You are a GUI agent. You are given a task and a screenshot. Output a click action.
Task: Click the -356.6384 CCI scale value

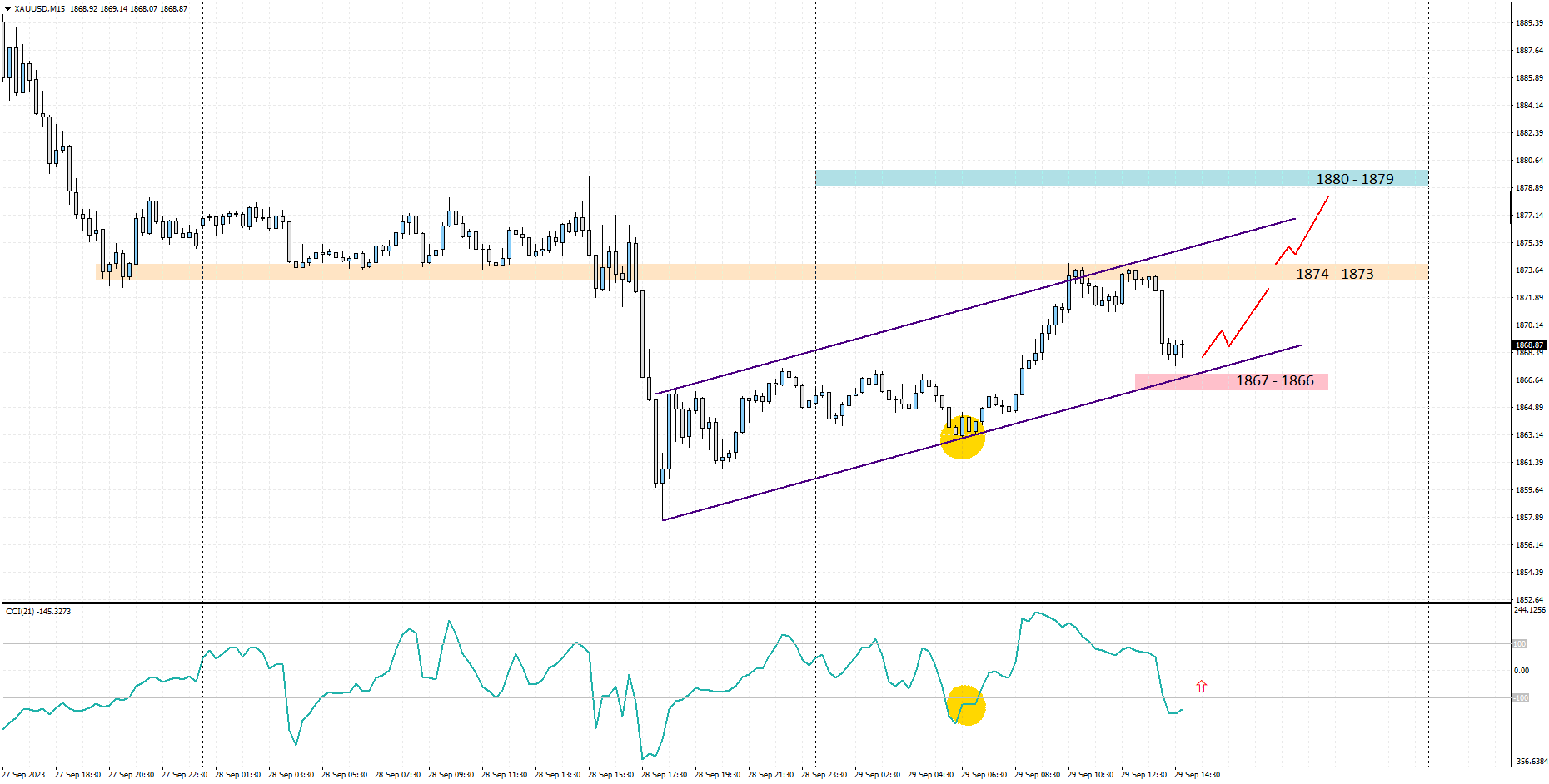point(1530,762)
